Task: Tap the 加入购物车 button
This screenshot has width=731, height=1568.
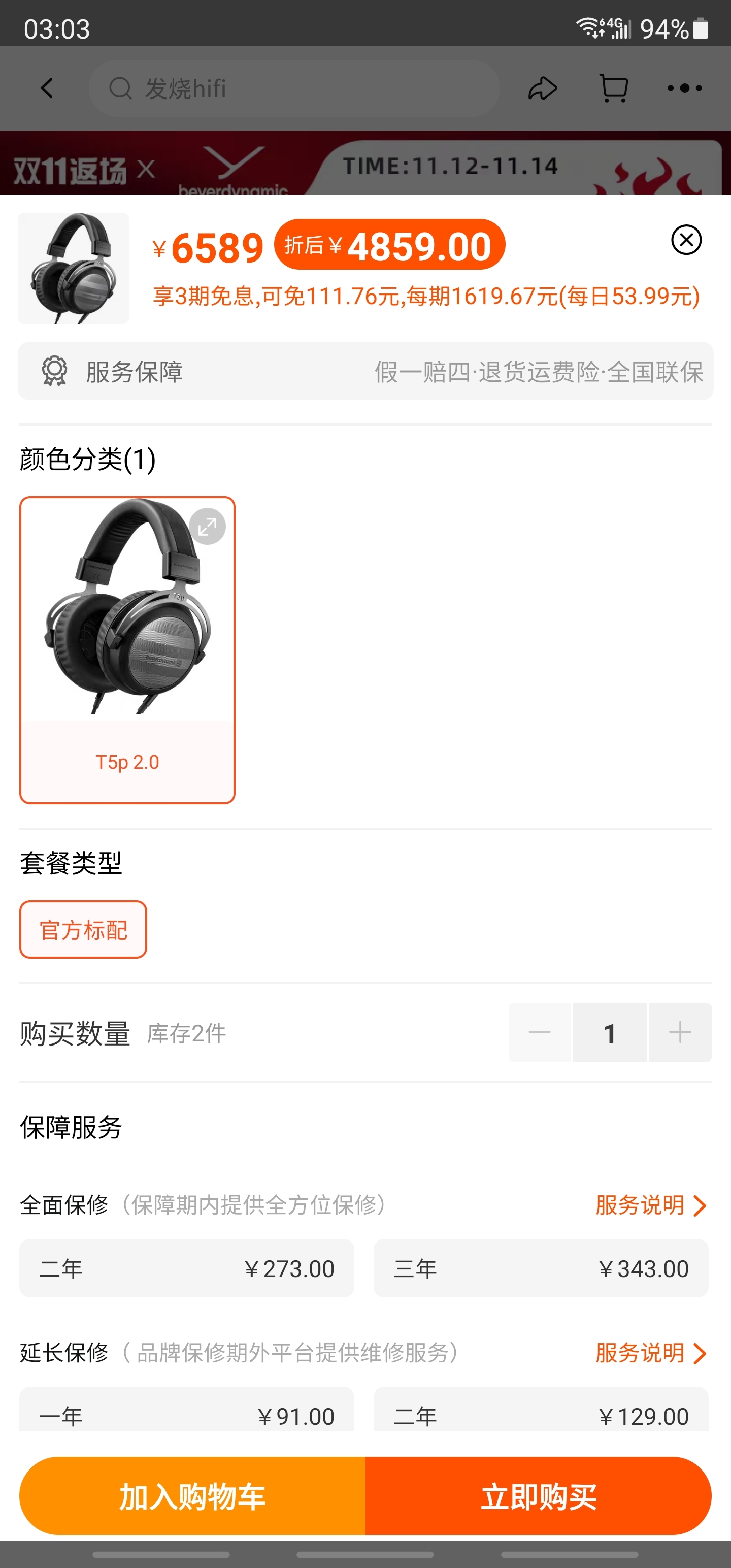Action: tap(192, 1495)
